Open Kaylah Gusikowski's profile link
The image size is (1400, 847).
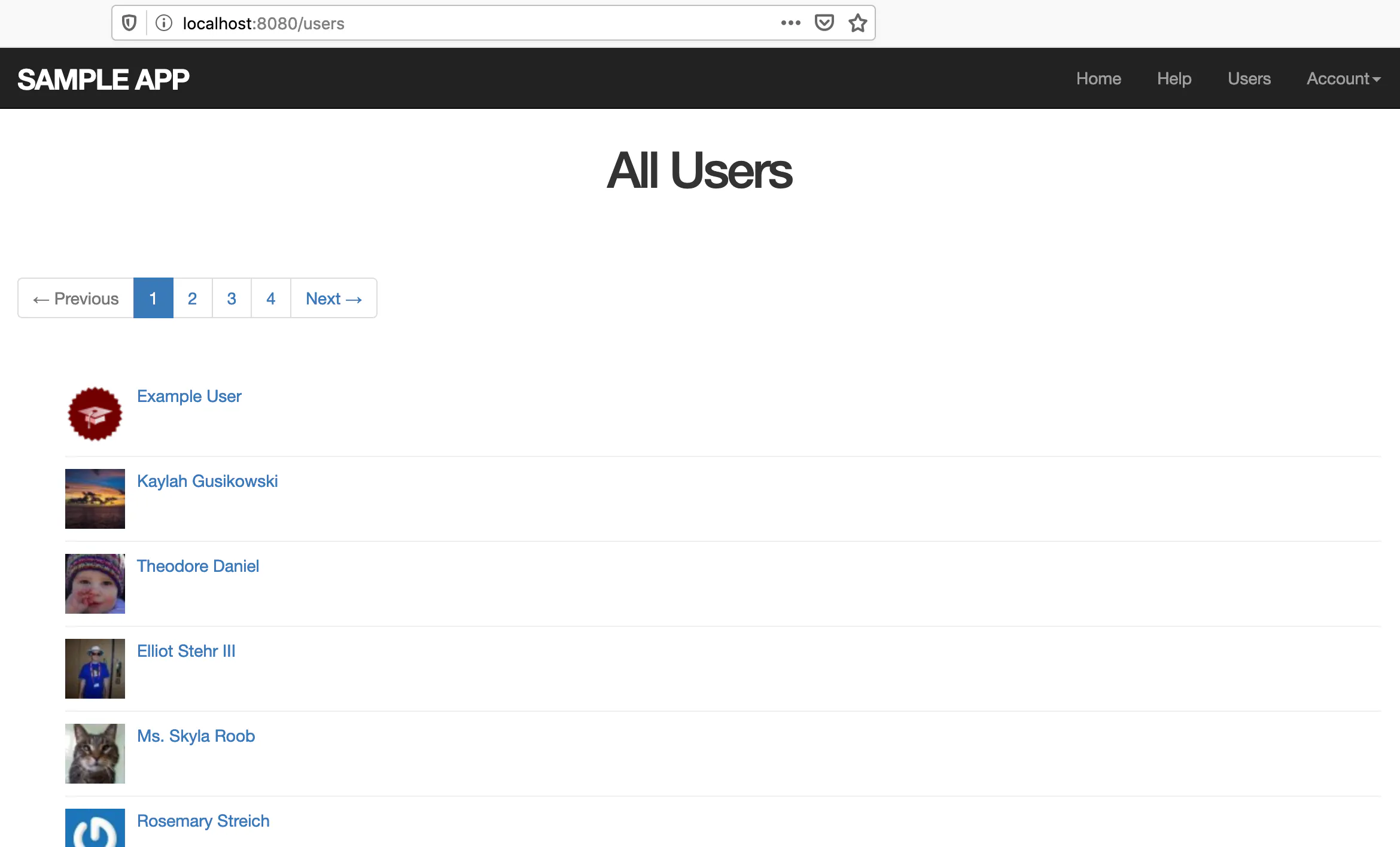click(x=208, y=481)
